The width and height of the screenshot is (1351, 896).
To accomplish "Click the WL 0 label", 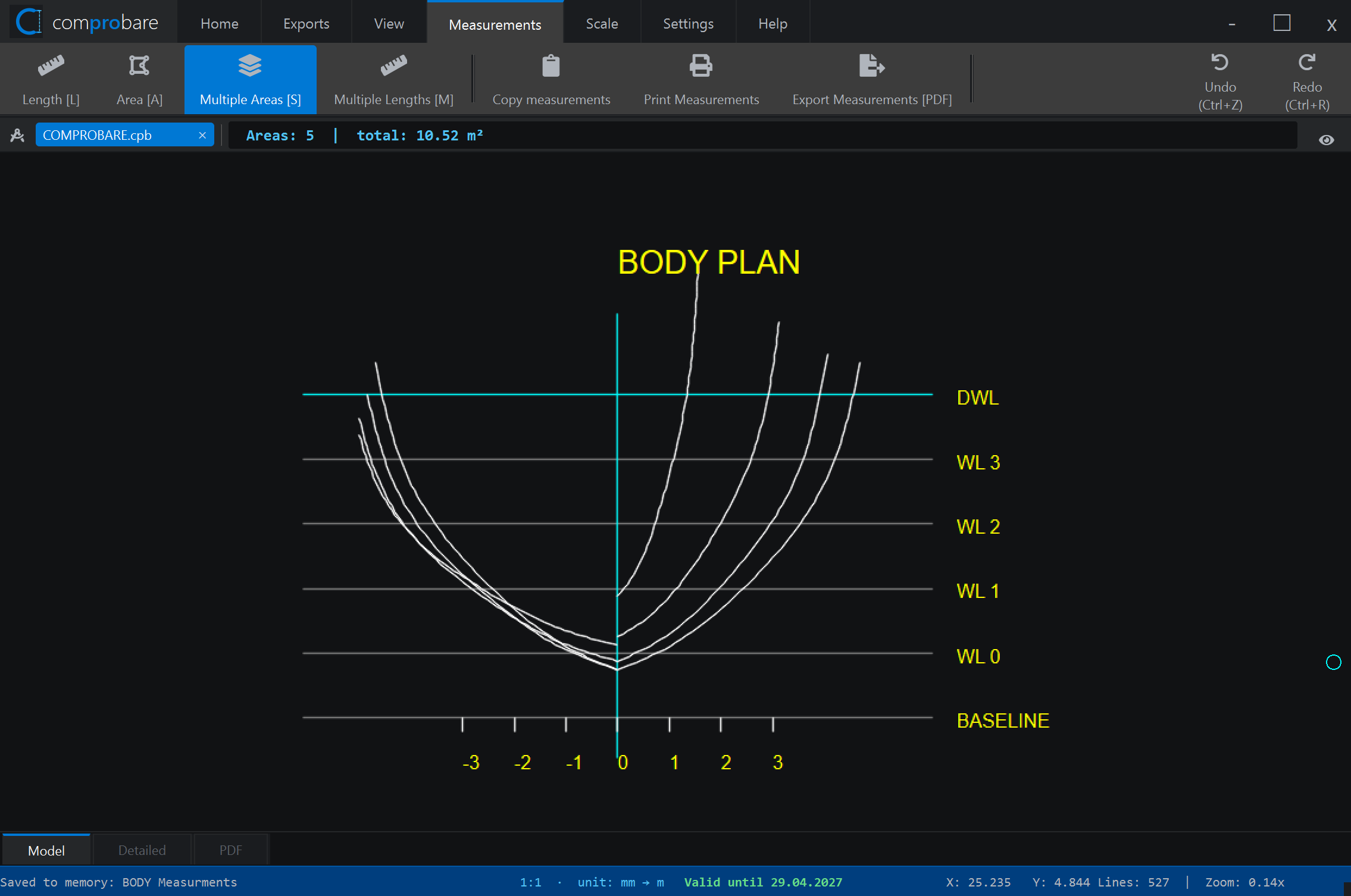I will point(978,656).
